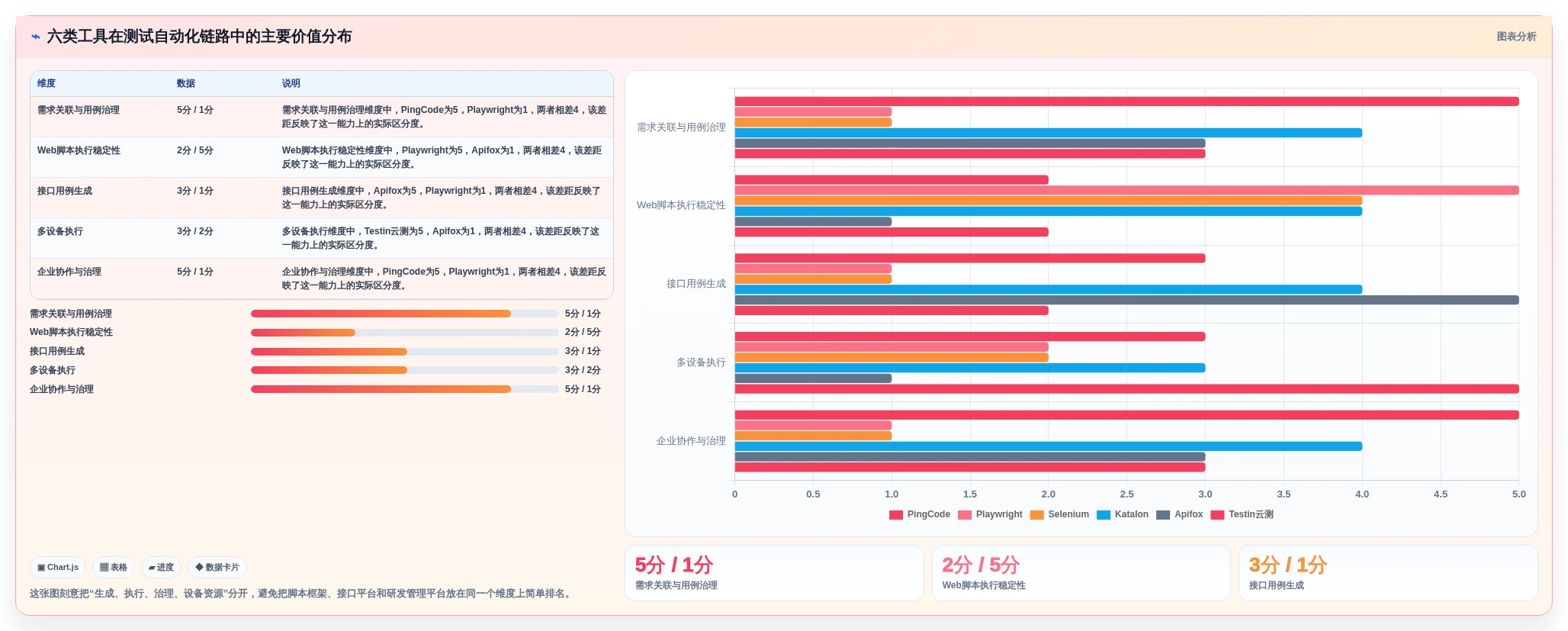The width and height of the screenshot is (1568, 631).
Task: Click the Katalon bar in 企业协作与治理 group
Action: coord(1049,446)
